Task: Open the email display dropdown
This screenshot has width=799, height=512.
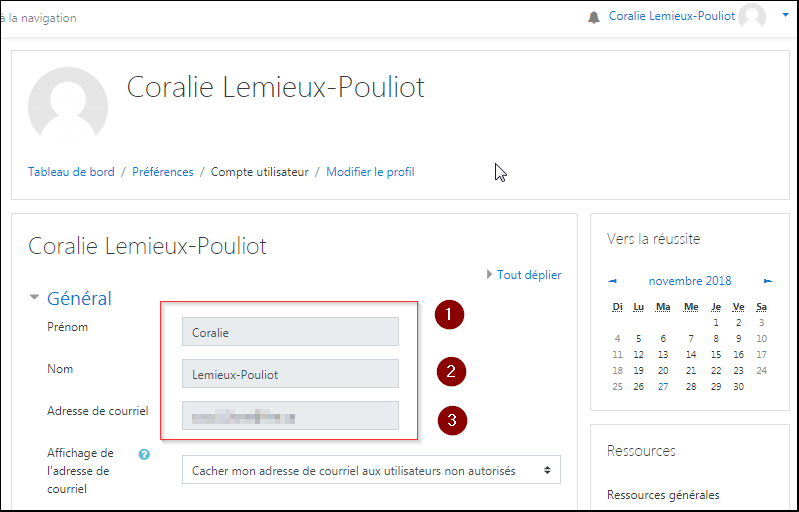Action: pos(371,470)
